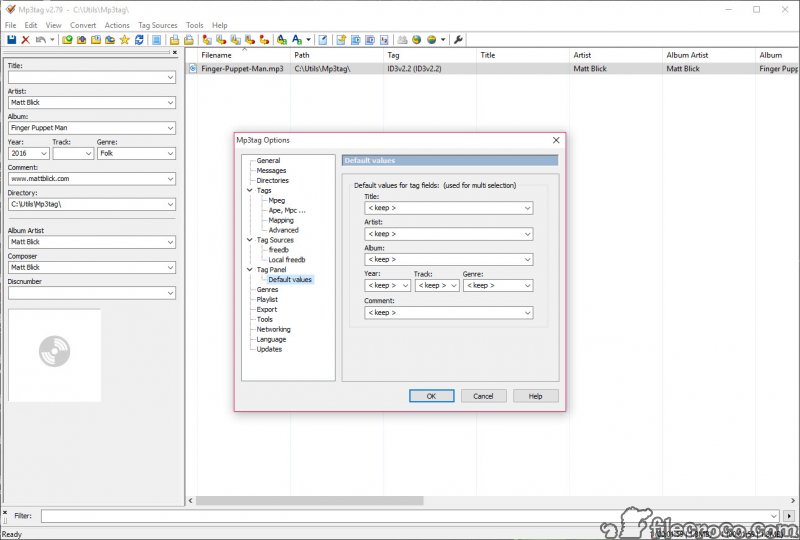Click the Paste tag icon
Viewport: 800px width, 540px height.
click(189, 40)
